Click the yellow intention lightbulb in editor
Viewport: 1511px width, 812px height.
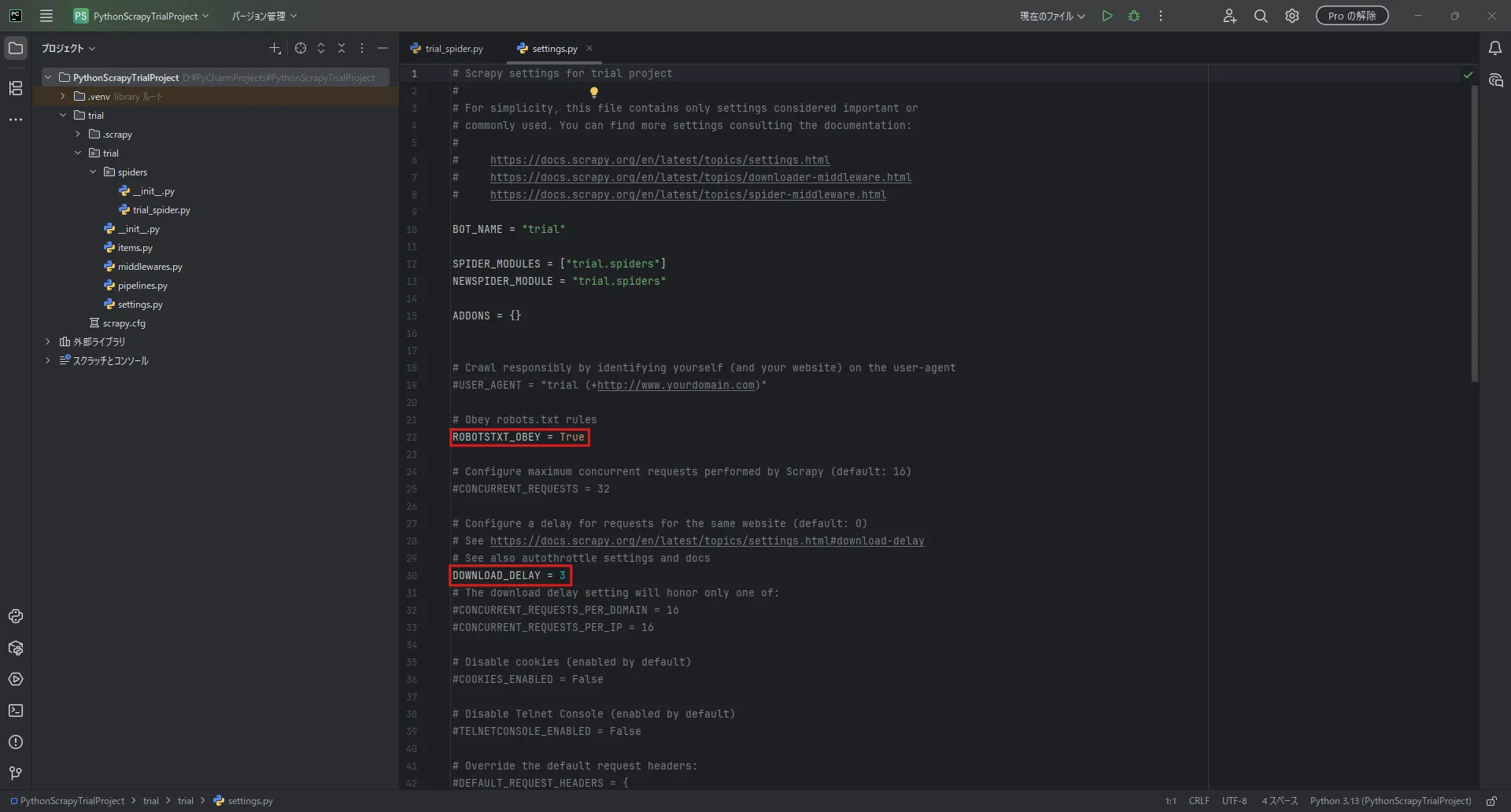click(x=594, y=92)
